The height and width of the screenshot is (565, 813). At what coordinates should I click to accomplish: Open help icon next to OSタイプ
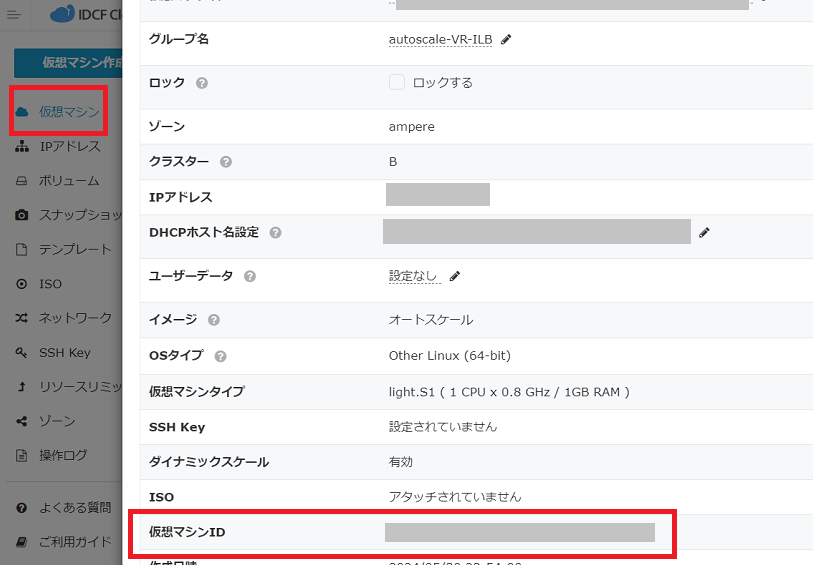click(220, 356)
